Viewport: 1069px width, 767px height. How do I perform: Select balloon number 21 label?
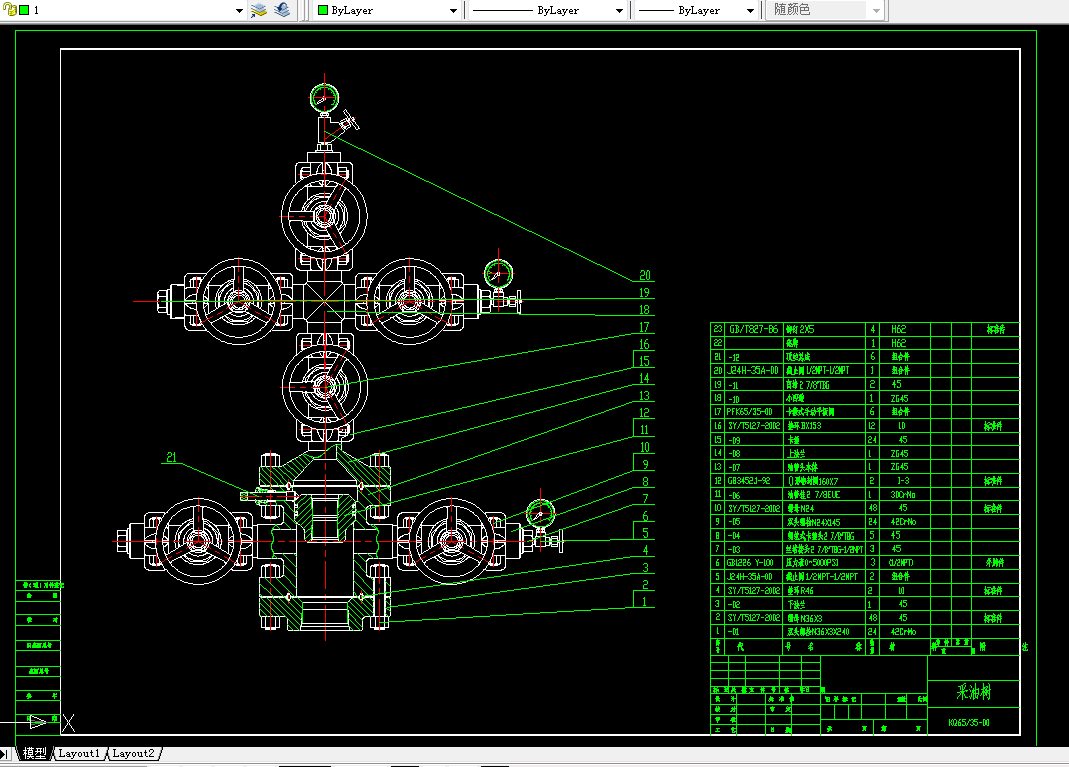(x=171, y=457)
